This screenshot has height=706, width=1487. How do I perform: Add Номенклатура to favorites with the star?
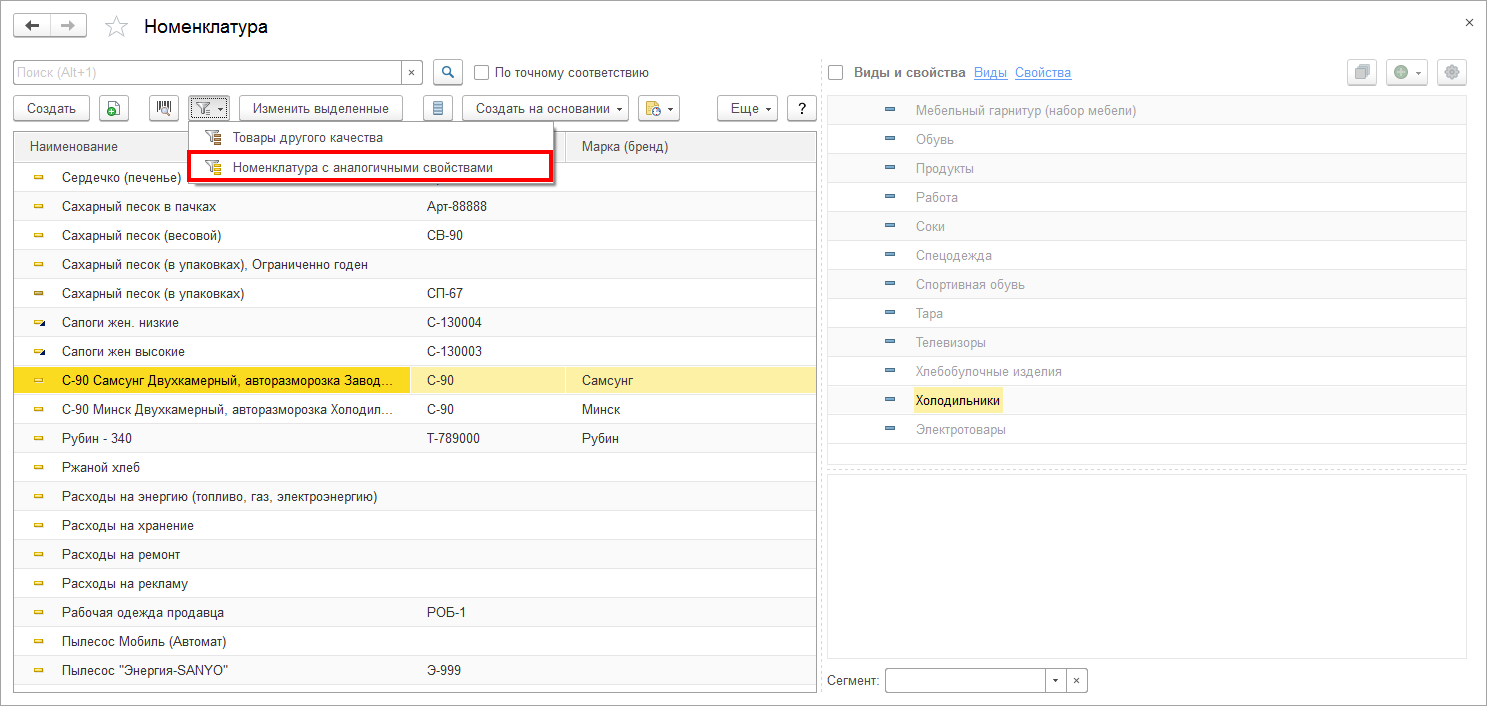[x=117, y=27]
